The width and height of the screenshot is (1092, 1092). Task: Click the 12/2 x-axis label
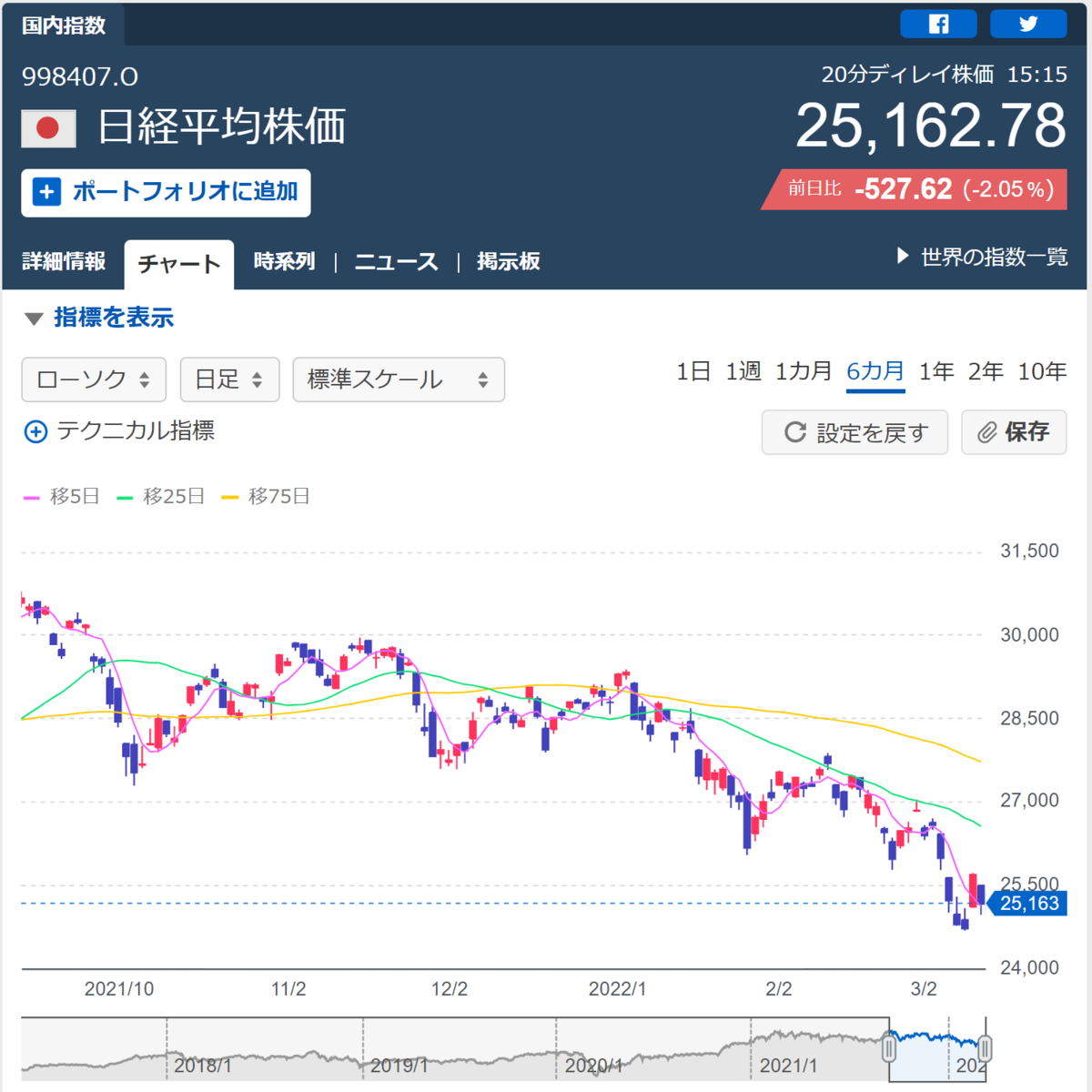click(x=450, y=989)
